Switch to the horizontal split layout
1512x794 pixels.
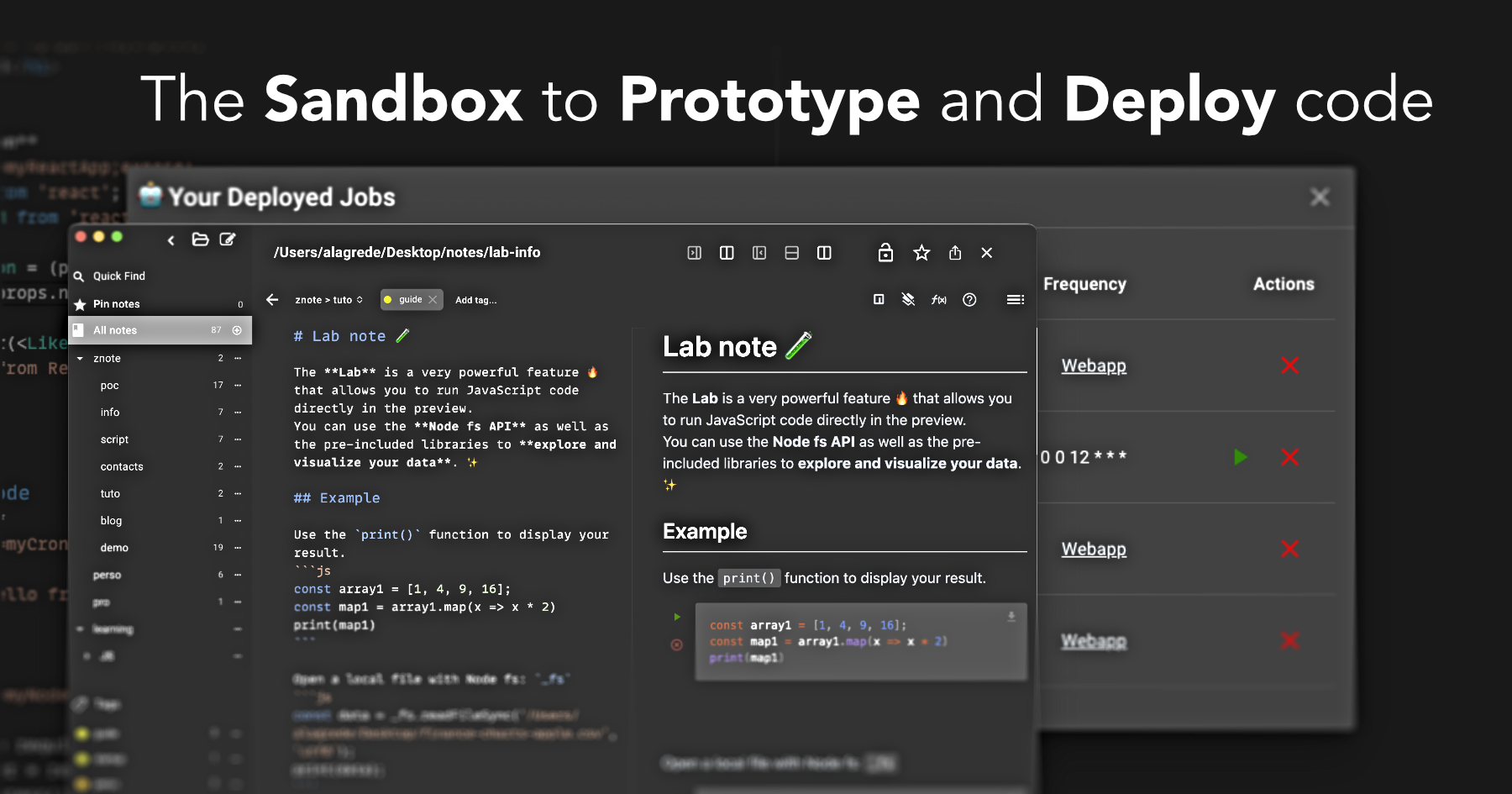791,253
